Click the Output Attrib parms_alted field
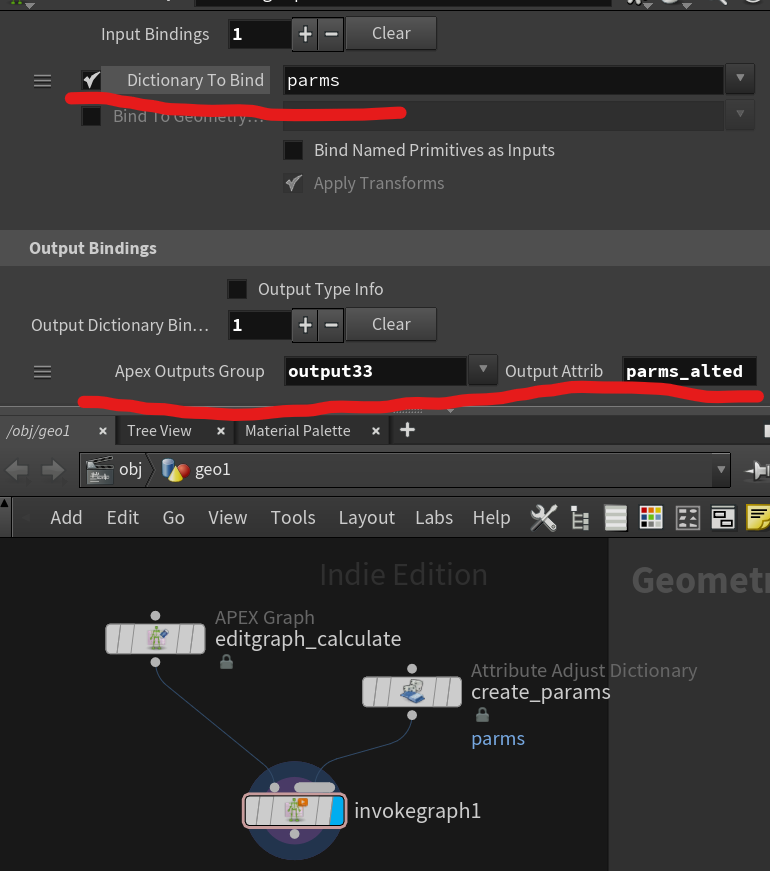This screenshot has width=770, height=871. (688, 371)
